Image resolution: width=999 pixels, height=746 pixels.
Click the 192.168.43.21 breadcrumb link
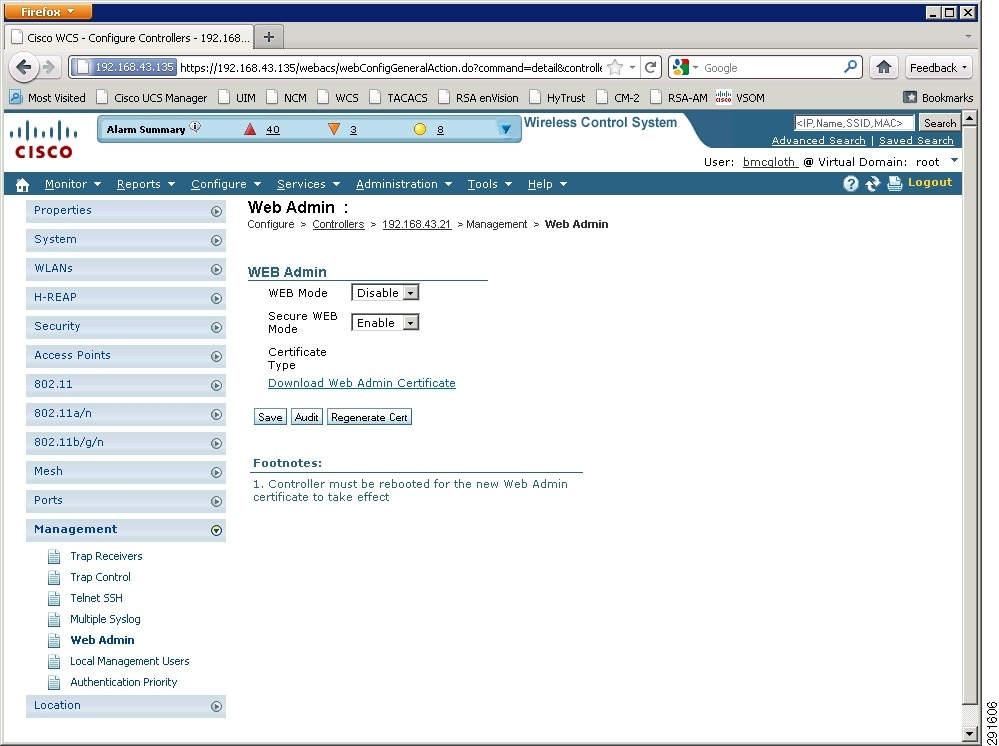click(x=417, y=224)
